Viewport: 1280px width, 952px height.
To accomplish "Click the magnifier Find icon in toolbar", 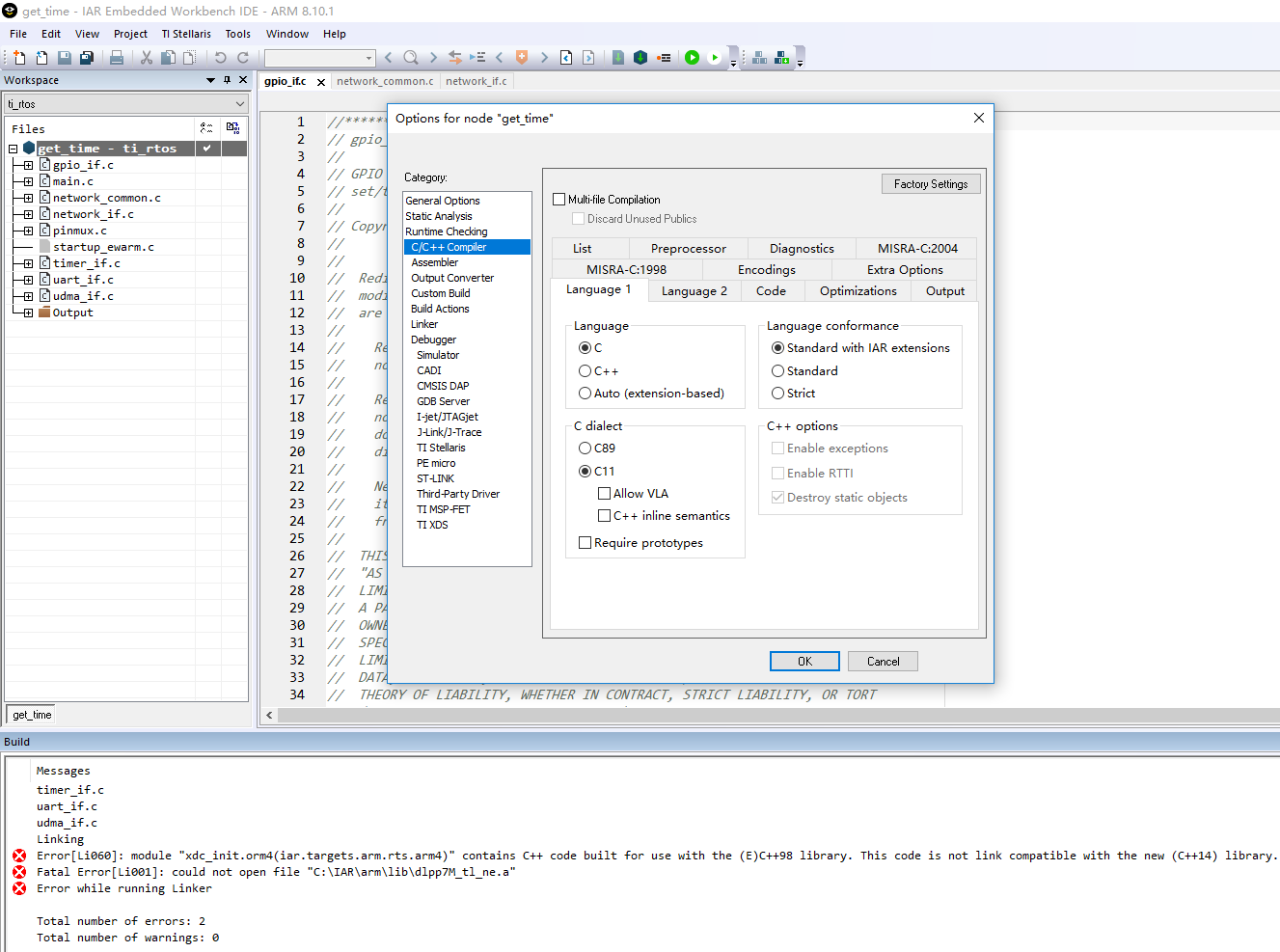I will click(411, 58).
